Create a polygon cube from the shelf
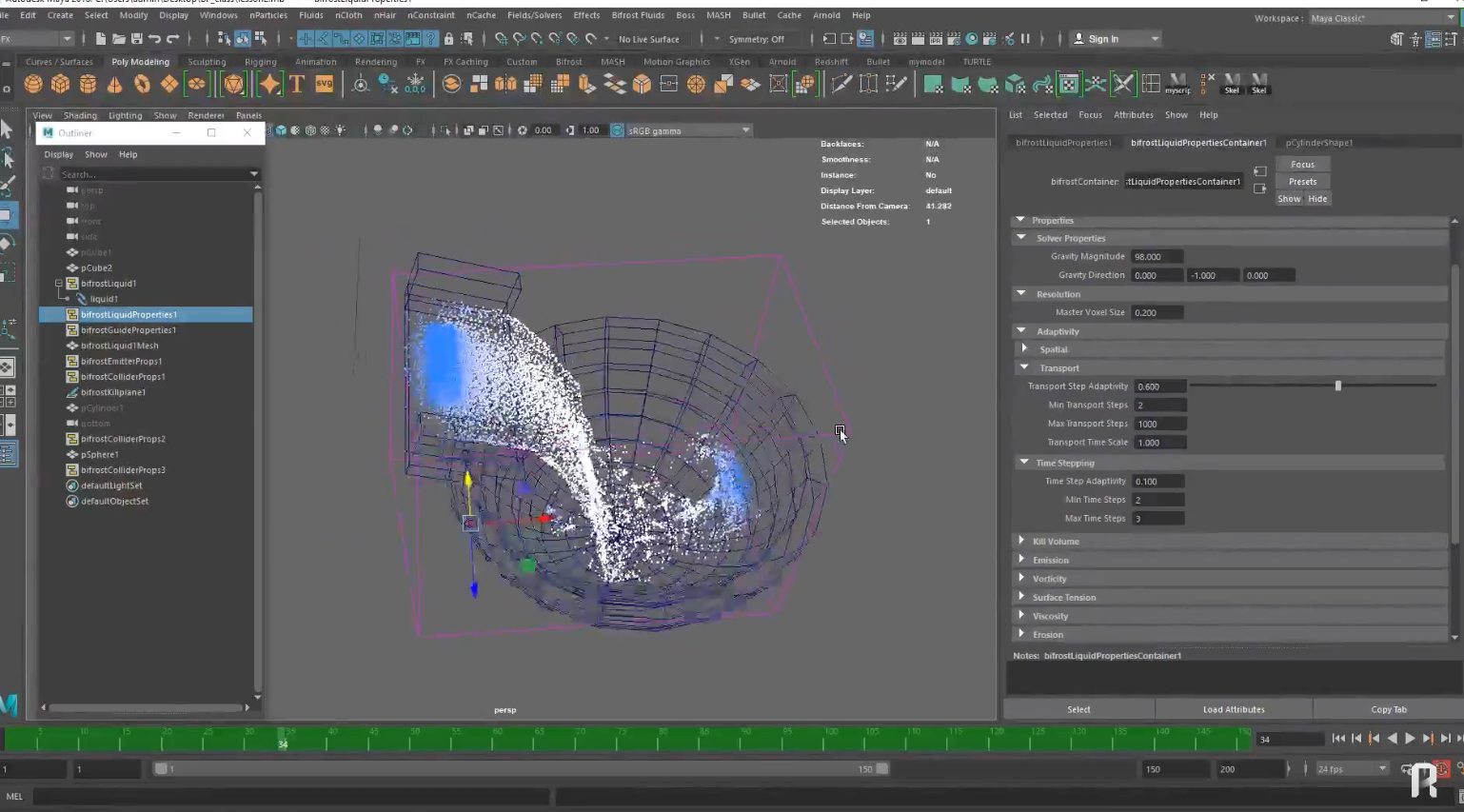Screen dimensions: 1464x812 [60, 85]
